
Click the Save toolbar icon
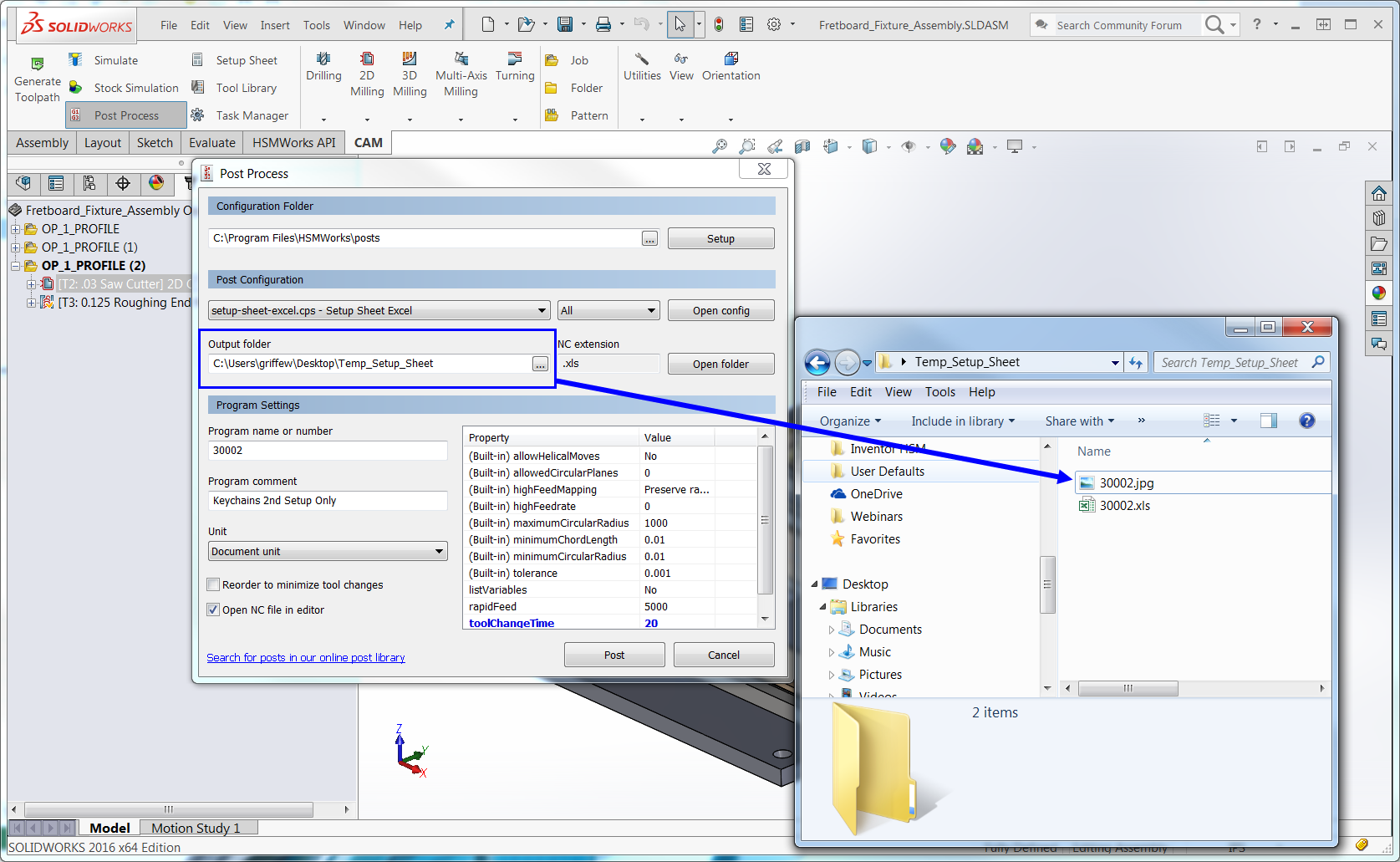[x=565, y=24]
